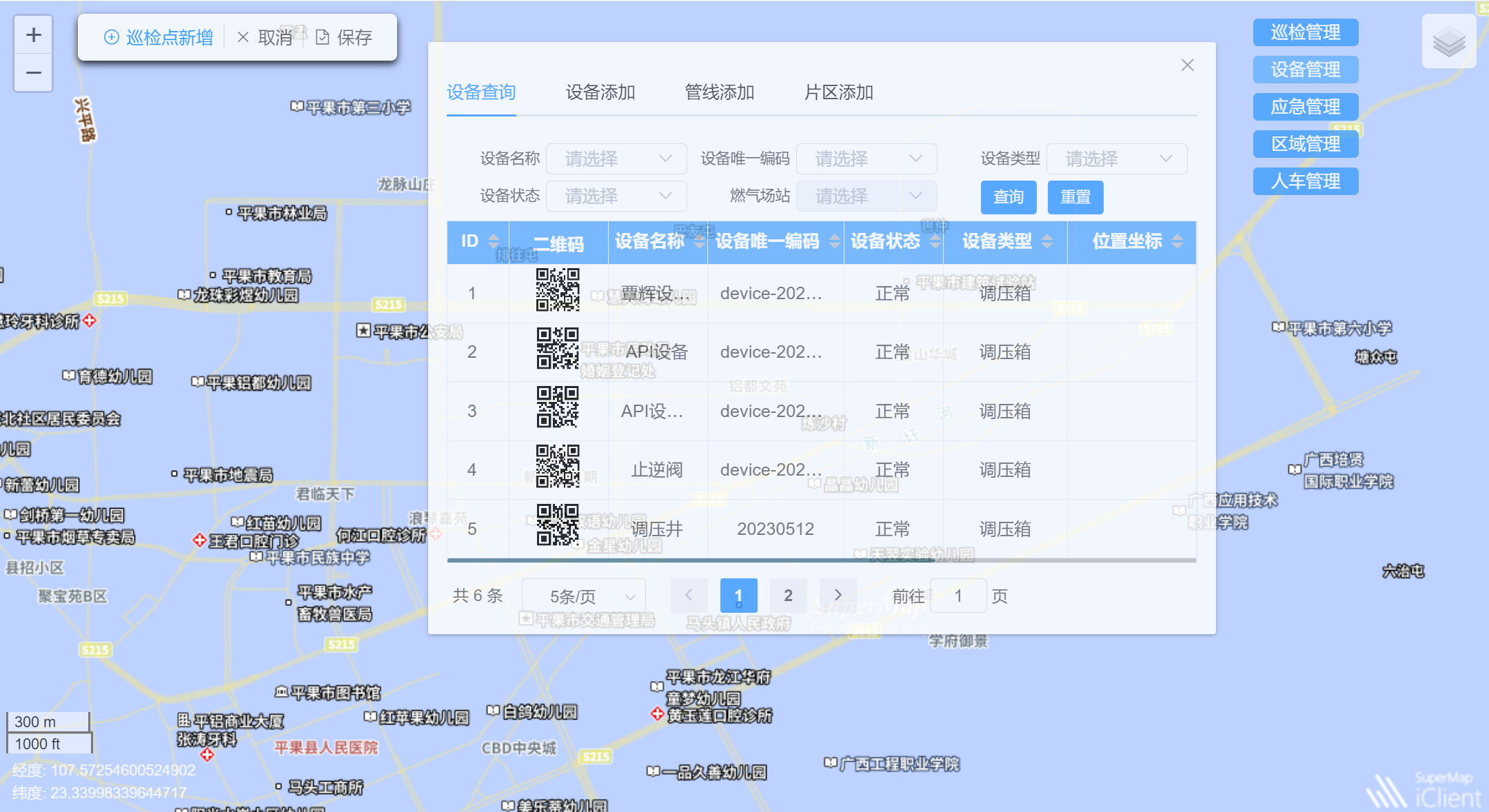Click 共 6 条 total count text

(x=478, y=596)
